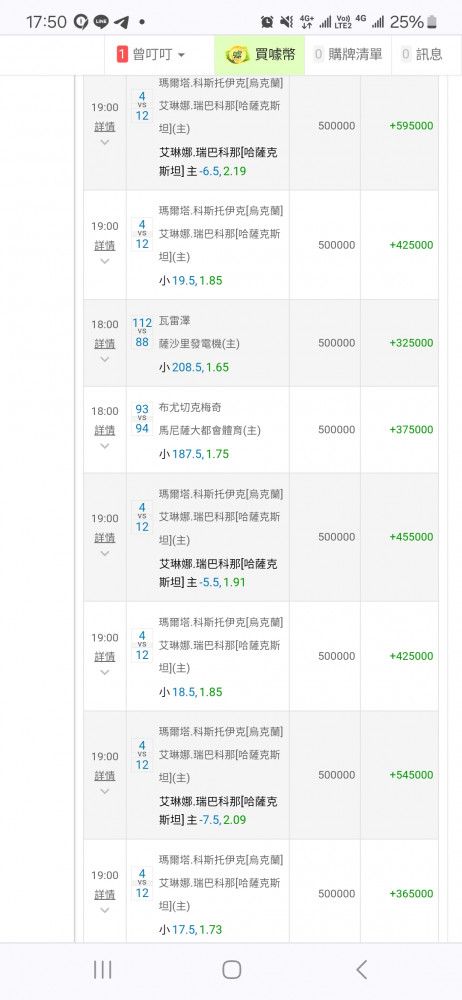Tap the LINE icon in the status bar
The image size is (462, 1000).
[101, 22]
